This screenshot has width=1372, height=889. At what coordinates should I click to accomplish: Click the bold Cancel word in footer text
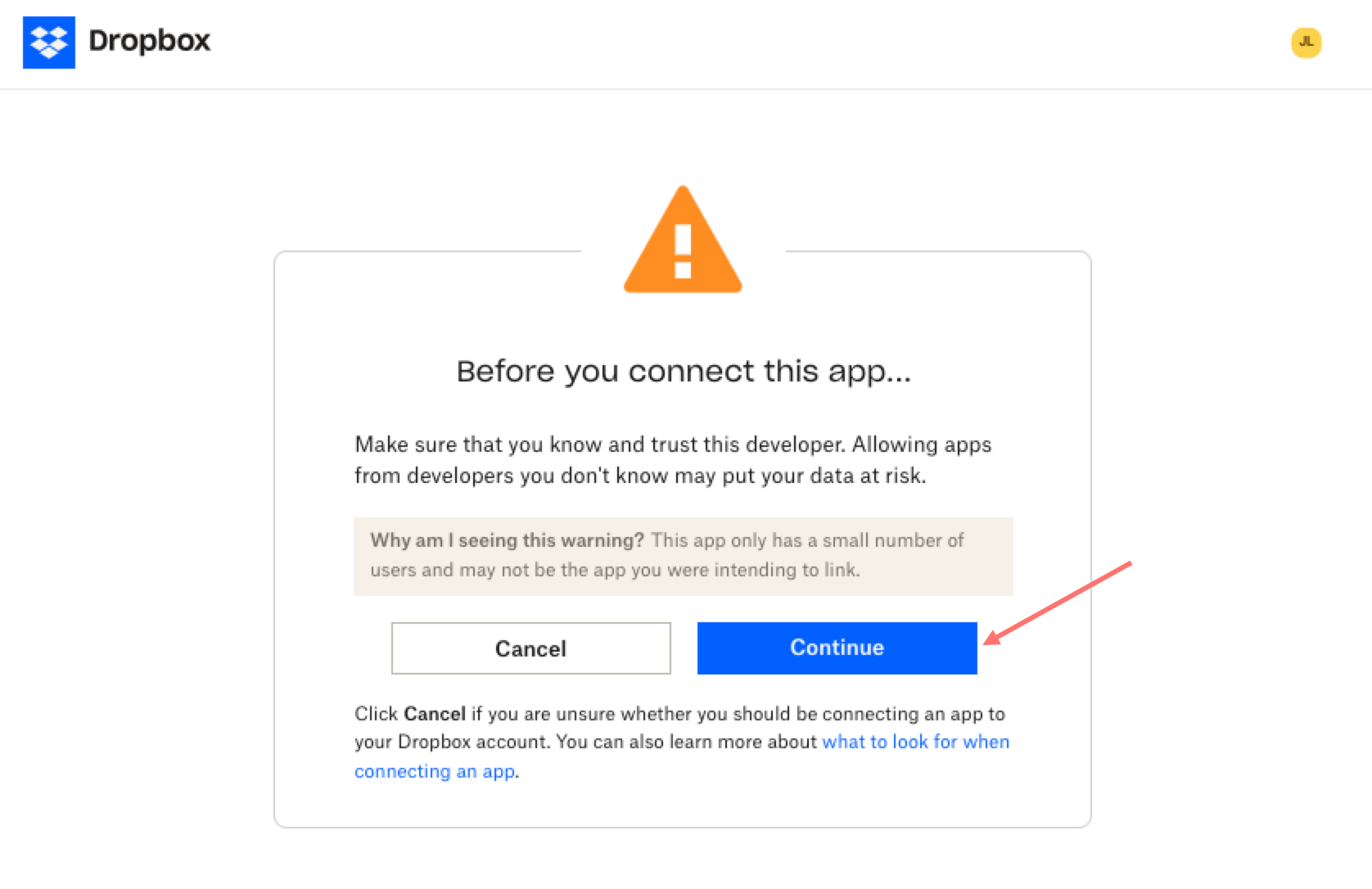(x=435, y=714)
